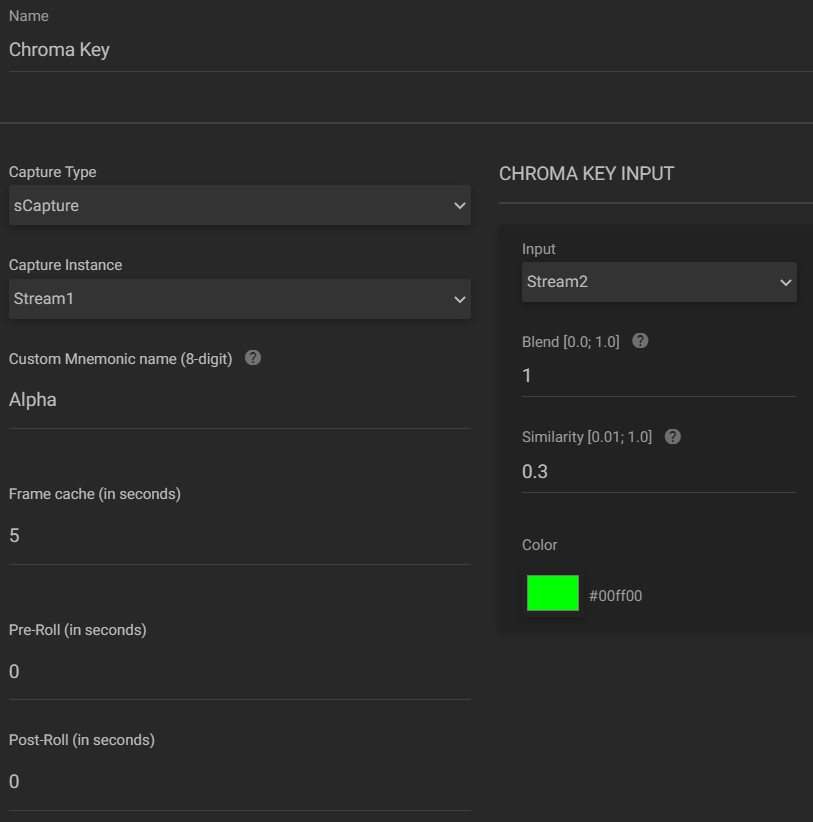813x822 pixels.
Task: Click the Color label
Action: pyautogui.click(x=539, y=545)
